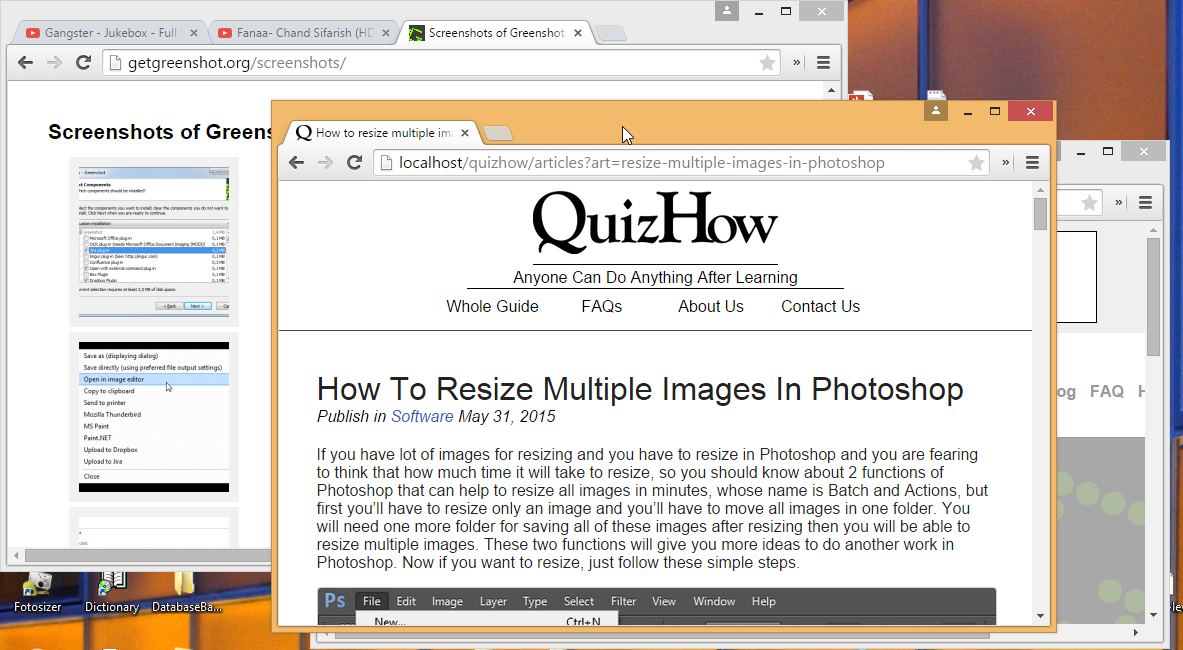Click forward arrow in QuizHow browser window
The width and height of the screenshot is (1183, 650).
325,163
